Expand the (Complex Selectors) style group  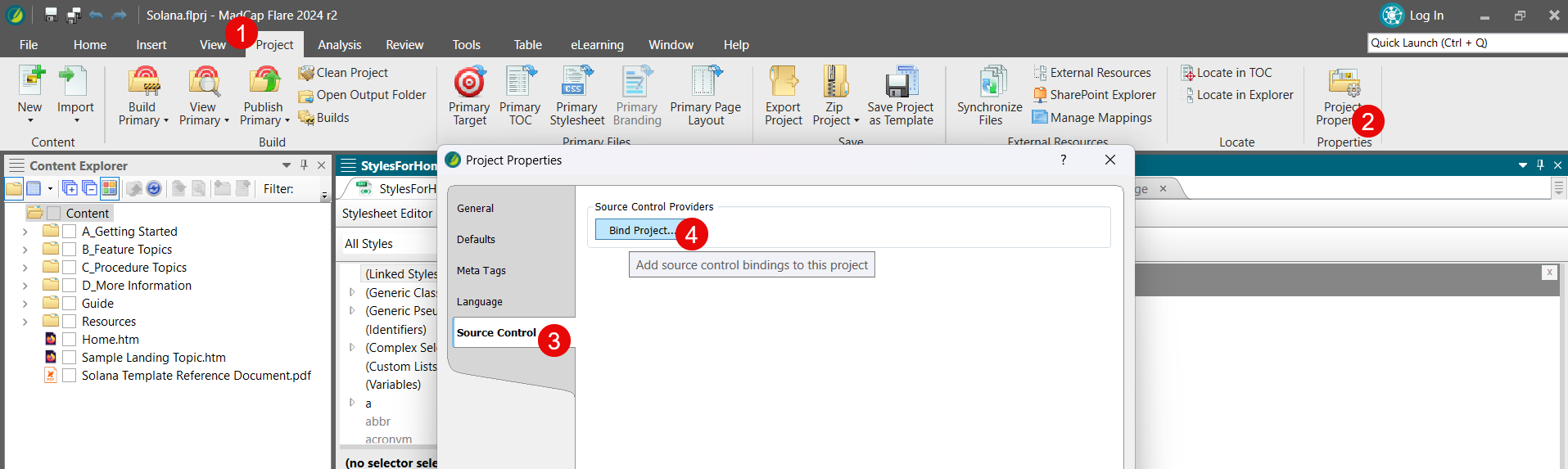click(352, 347)
